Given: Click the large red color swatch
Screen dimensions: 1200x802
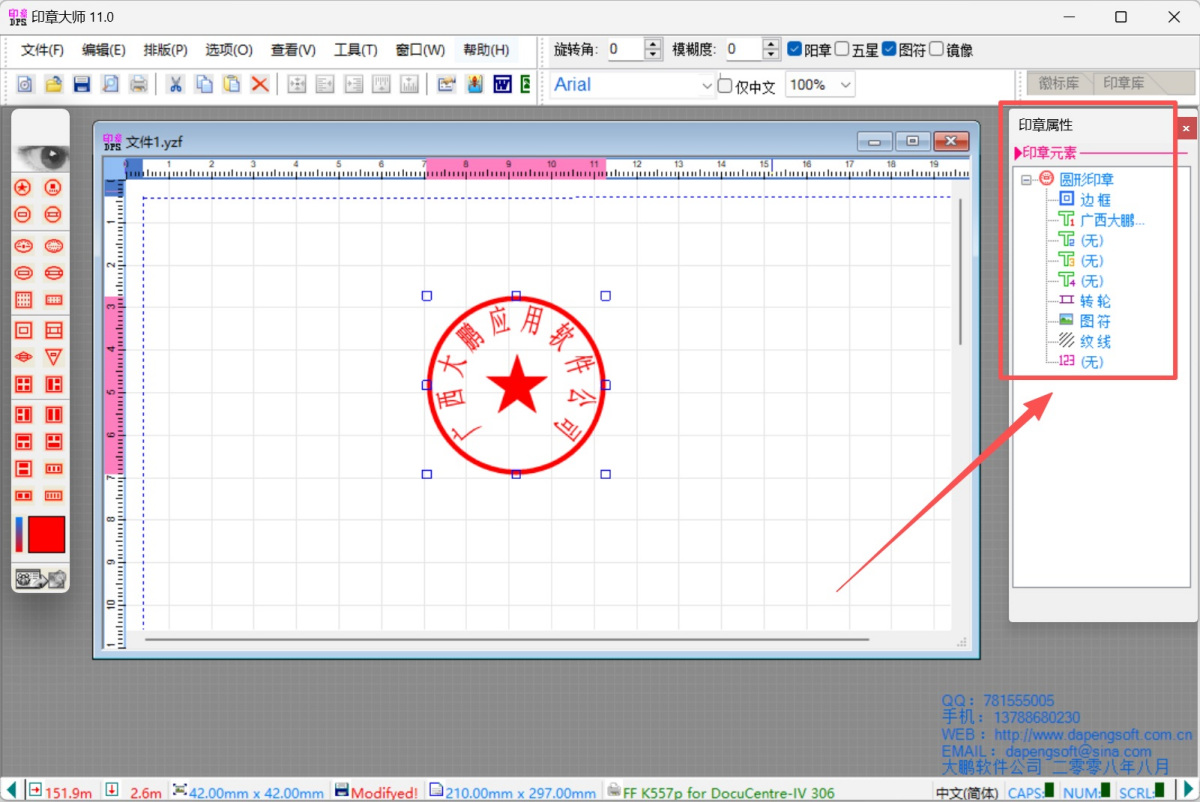Looking at the screenshot, I should [46, 535].
